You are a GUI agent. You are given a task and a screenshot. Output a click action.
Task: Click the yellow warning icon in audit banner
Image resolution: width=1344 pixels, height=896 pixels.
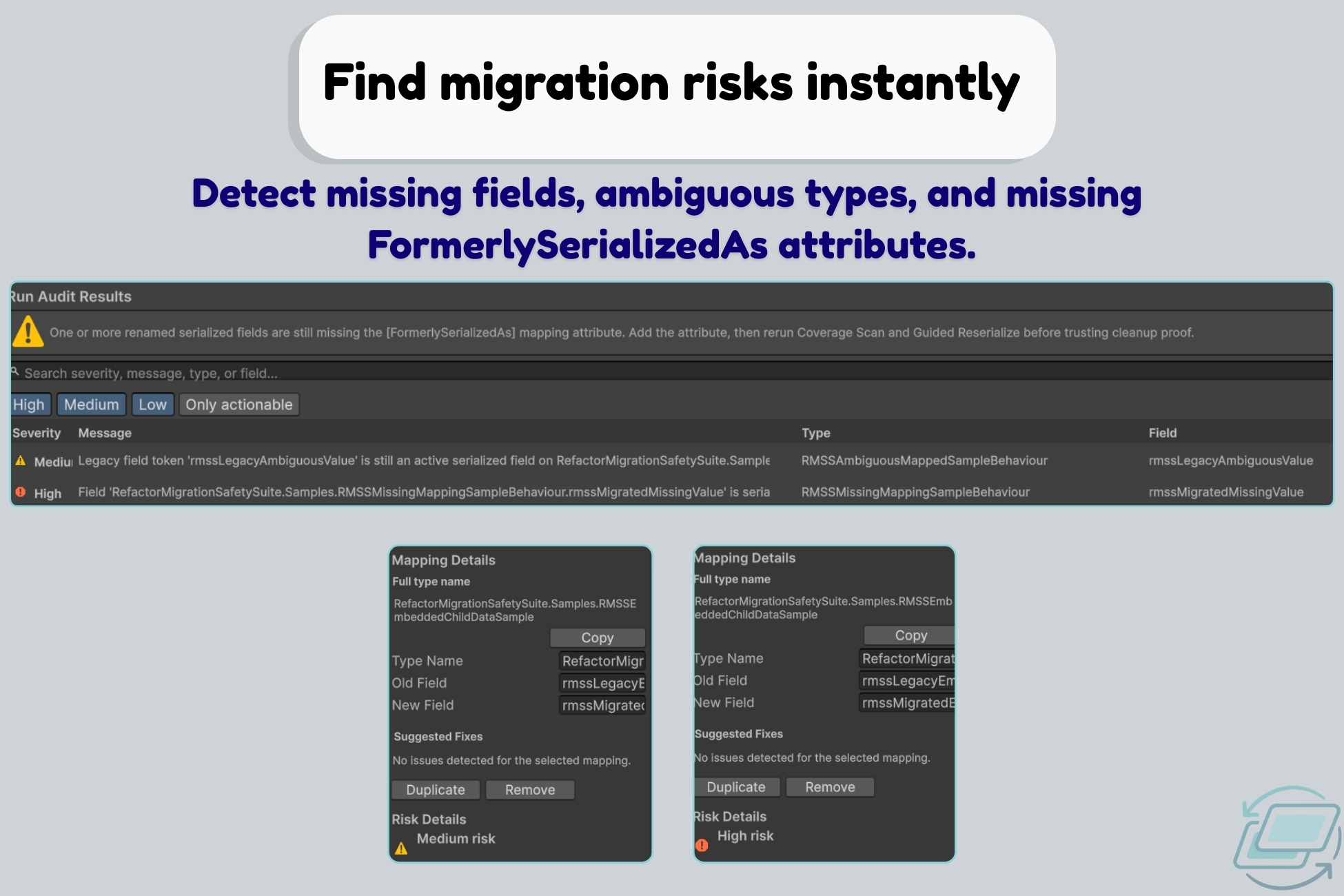(x=28, y=332)
